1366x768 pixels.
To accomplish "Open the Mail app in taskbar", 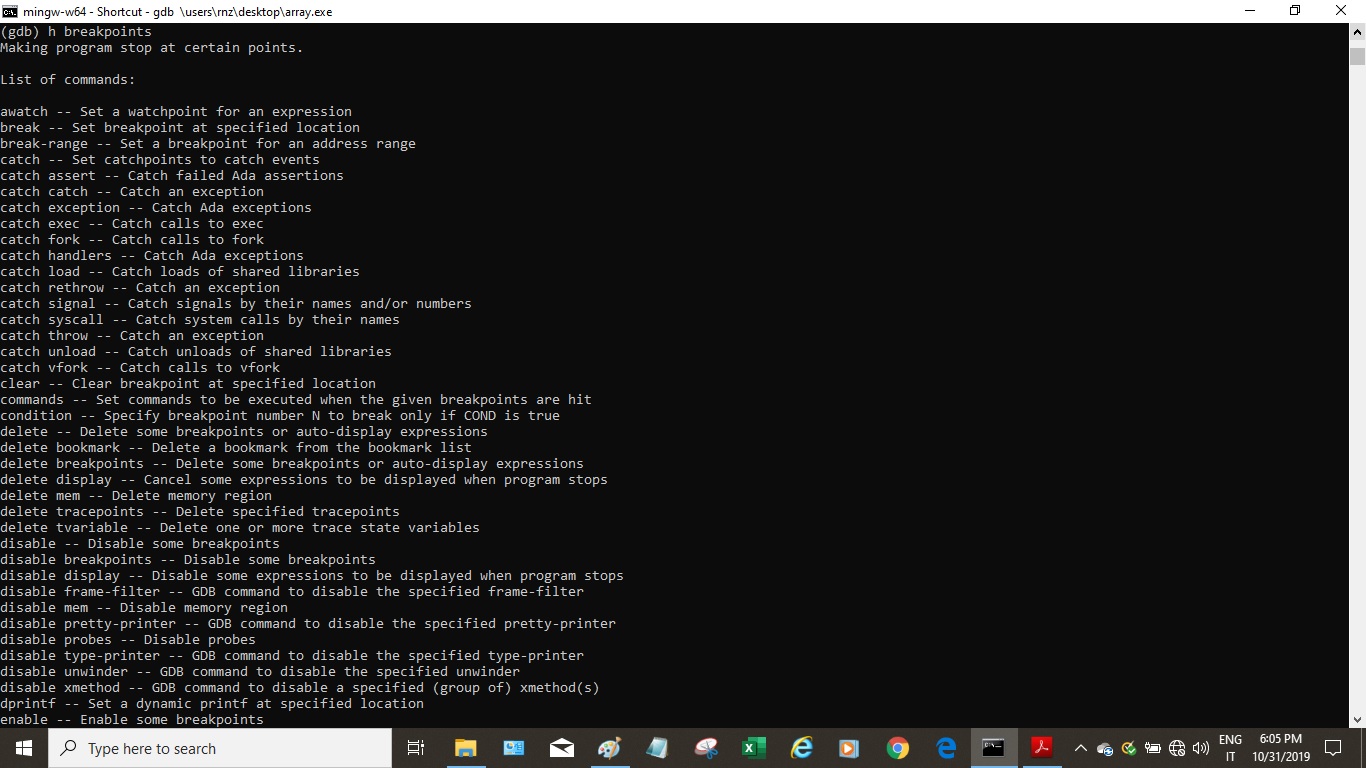I will click(562, 748).
